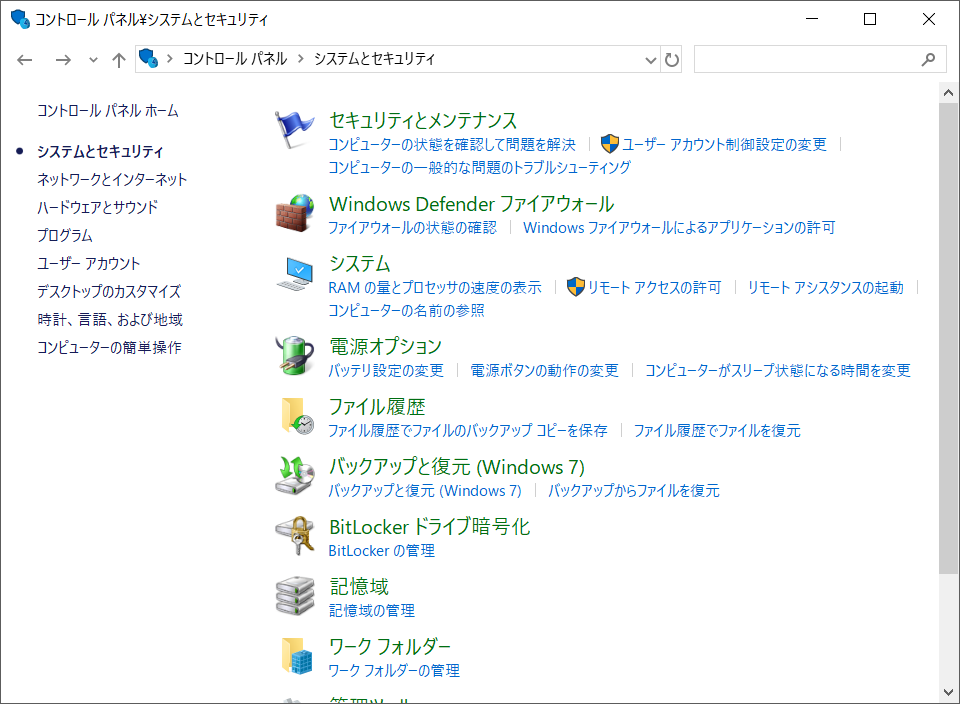Click BitLocker の管理

pyautogui.click(x=382, y=550)
